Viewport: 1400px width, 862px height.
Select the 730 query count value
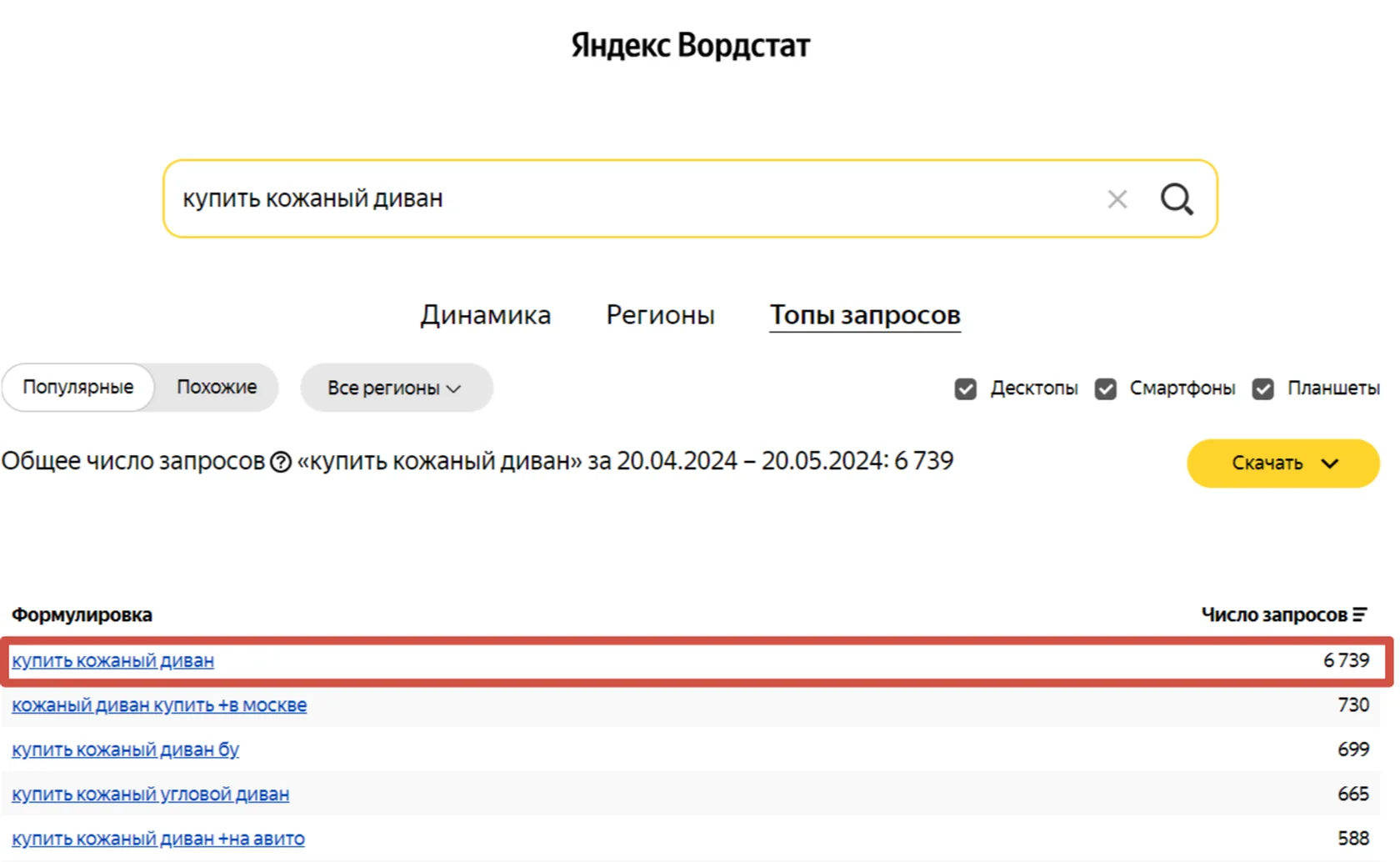(1353, 705)
